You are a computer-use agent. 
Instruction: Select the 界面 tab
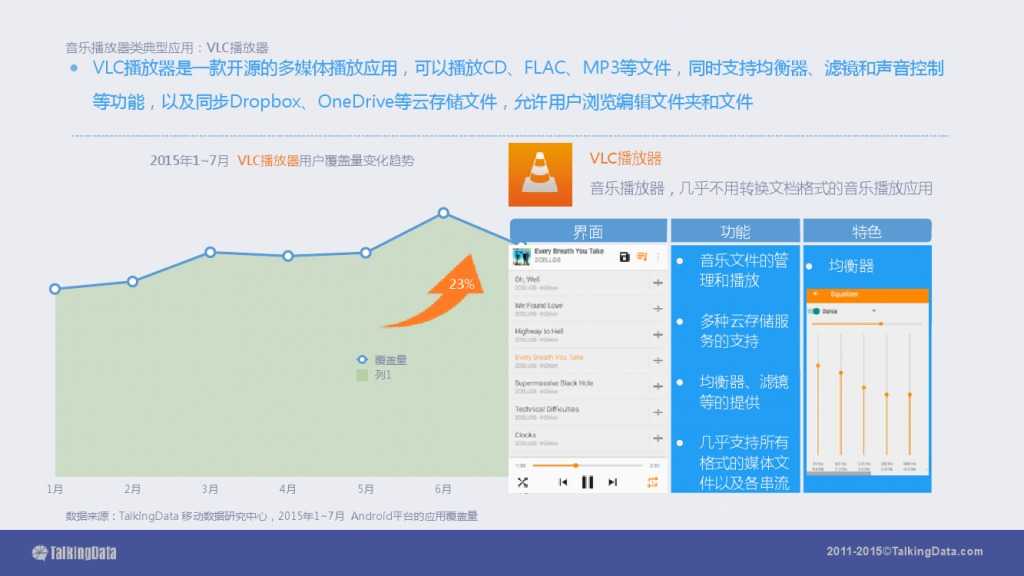pos(589,231)
